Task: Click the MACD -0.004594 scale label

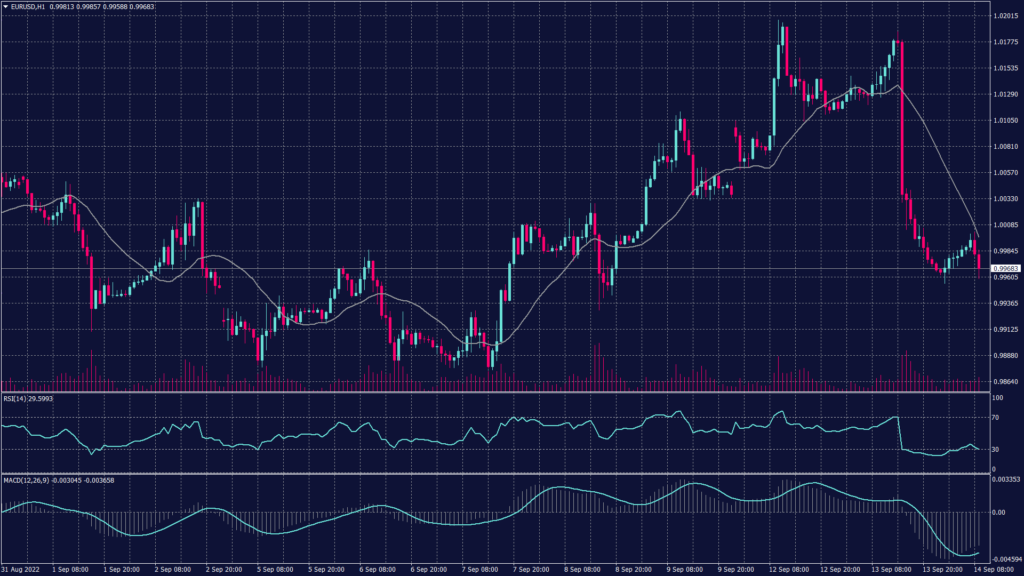Action: coord(1004,556)
